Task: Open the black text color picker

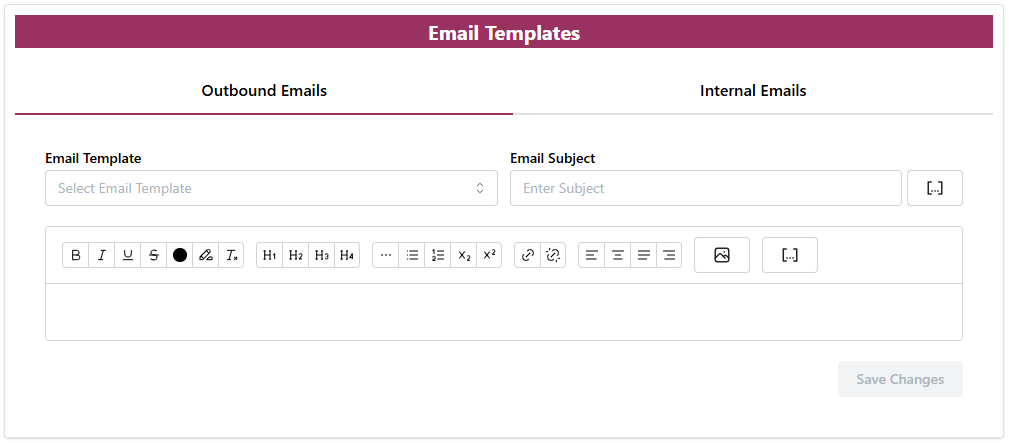Action: click(x=180, y=255)
